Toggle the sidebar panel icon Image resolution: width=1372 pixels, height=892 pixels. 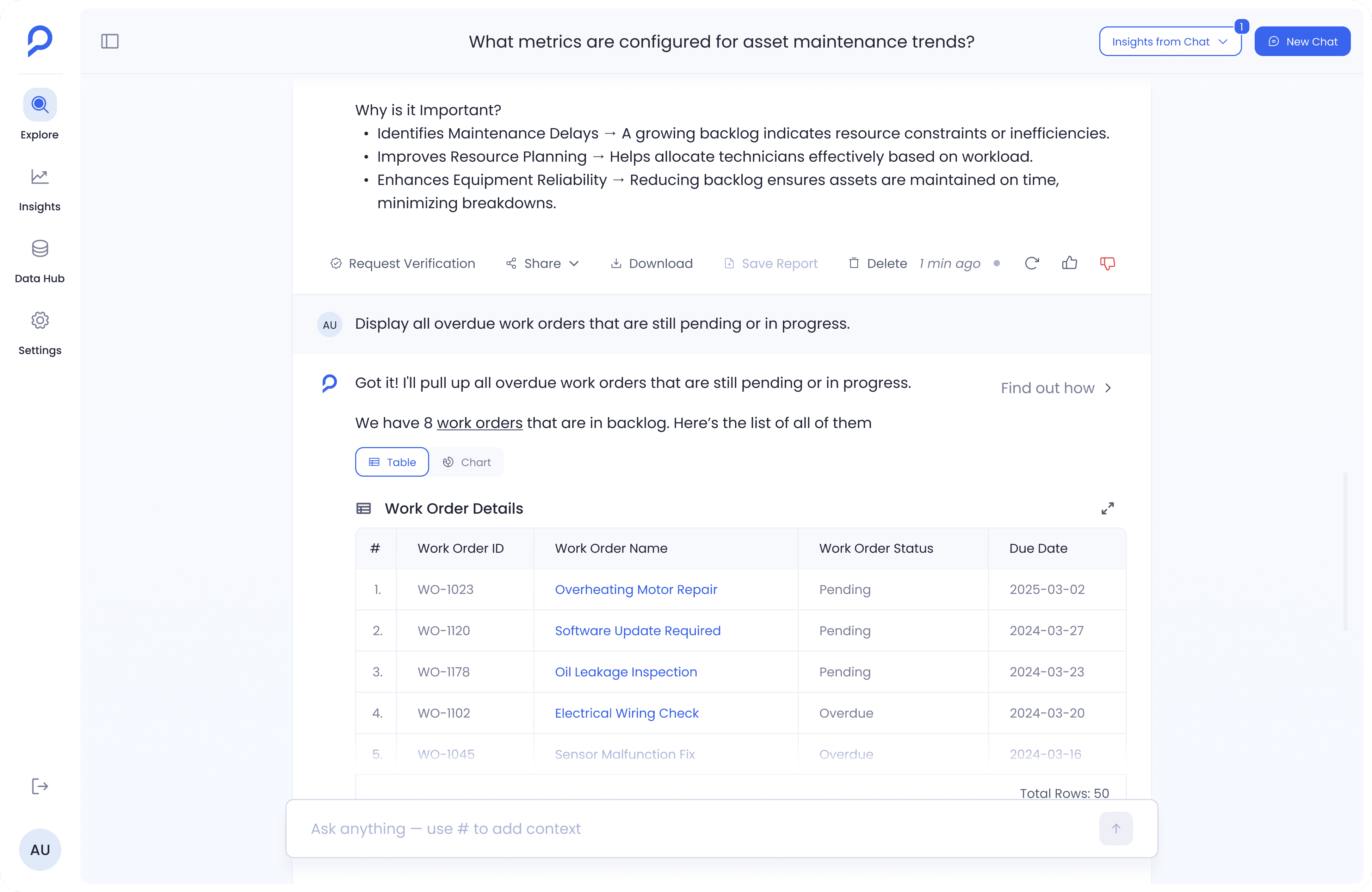tap(110, 42)
